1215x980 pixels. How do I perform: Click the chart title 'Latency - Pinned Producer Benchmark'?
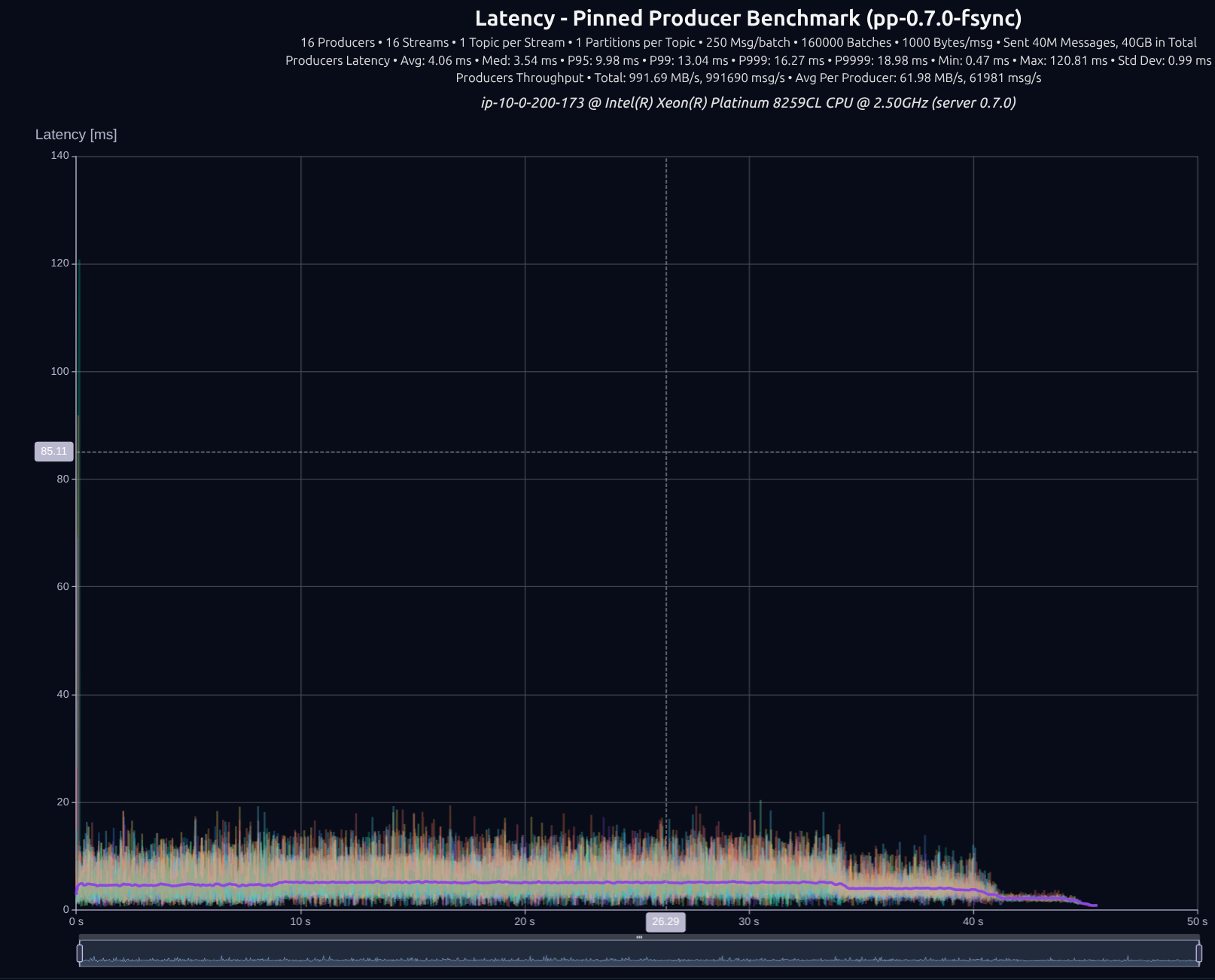pyautogui.click(x=748, y=19)
